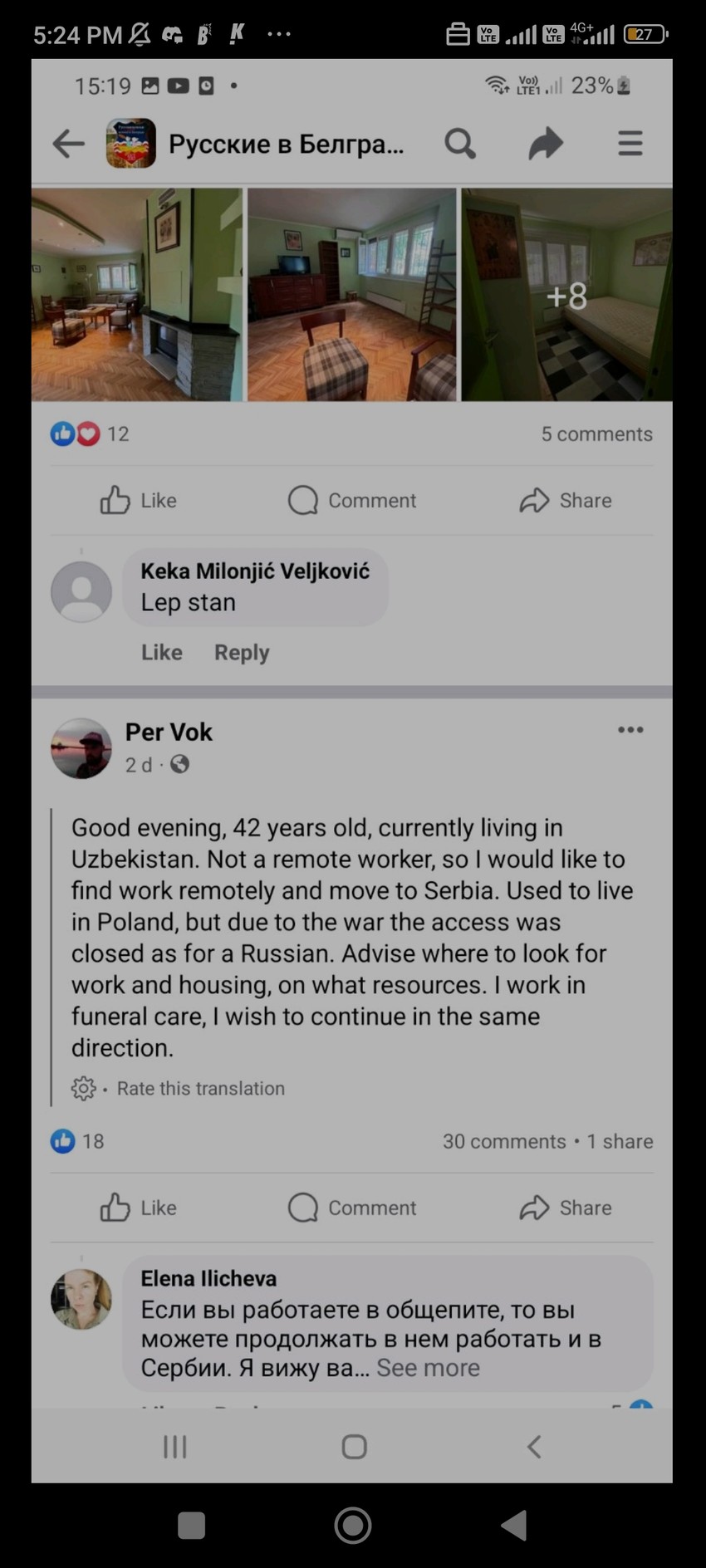Click Rate this translation link
This screenshot has width=706, height=1568.
point(200,1088)
